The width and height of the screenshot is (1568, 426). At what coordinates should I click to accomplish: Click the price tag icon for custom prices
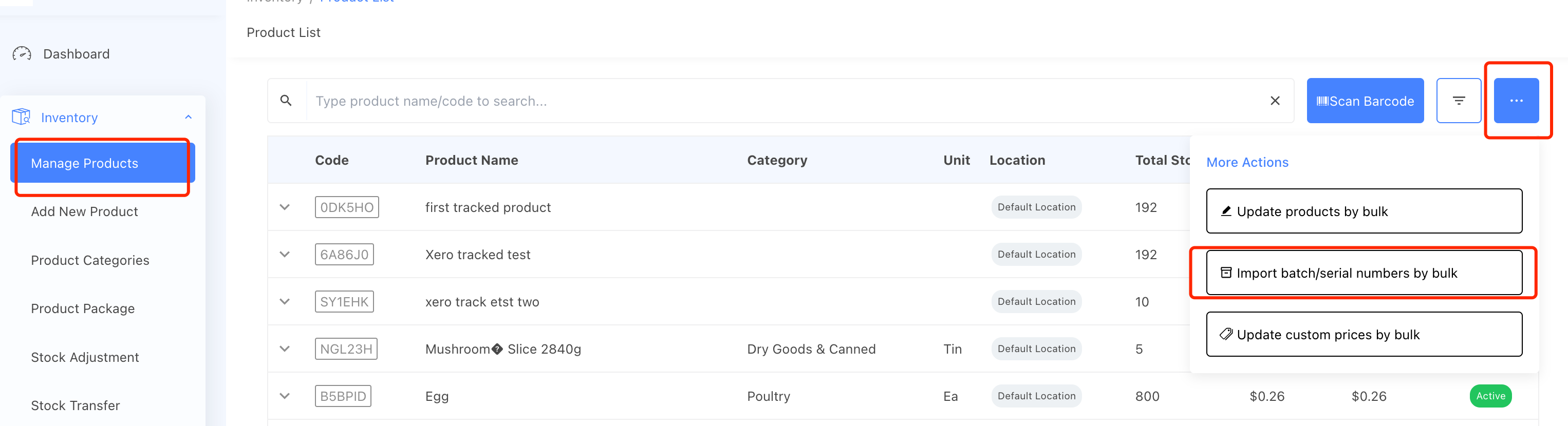pyautogui.click(x=1226, y=334)
